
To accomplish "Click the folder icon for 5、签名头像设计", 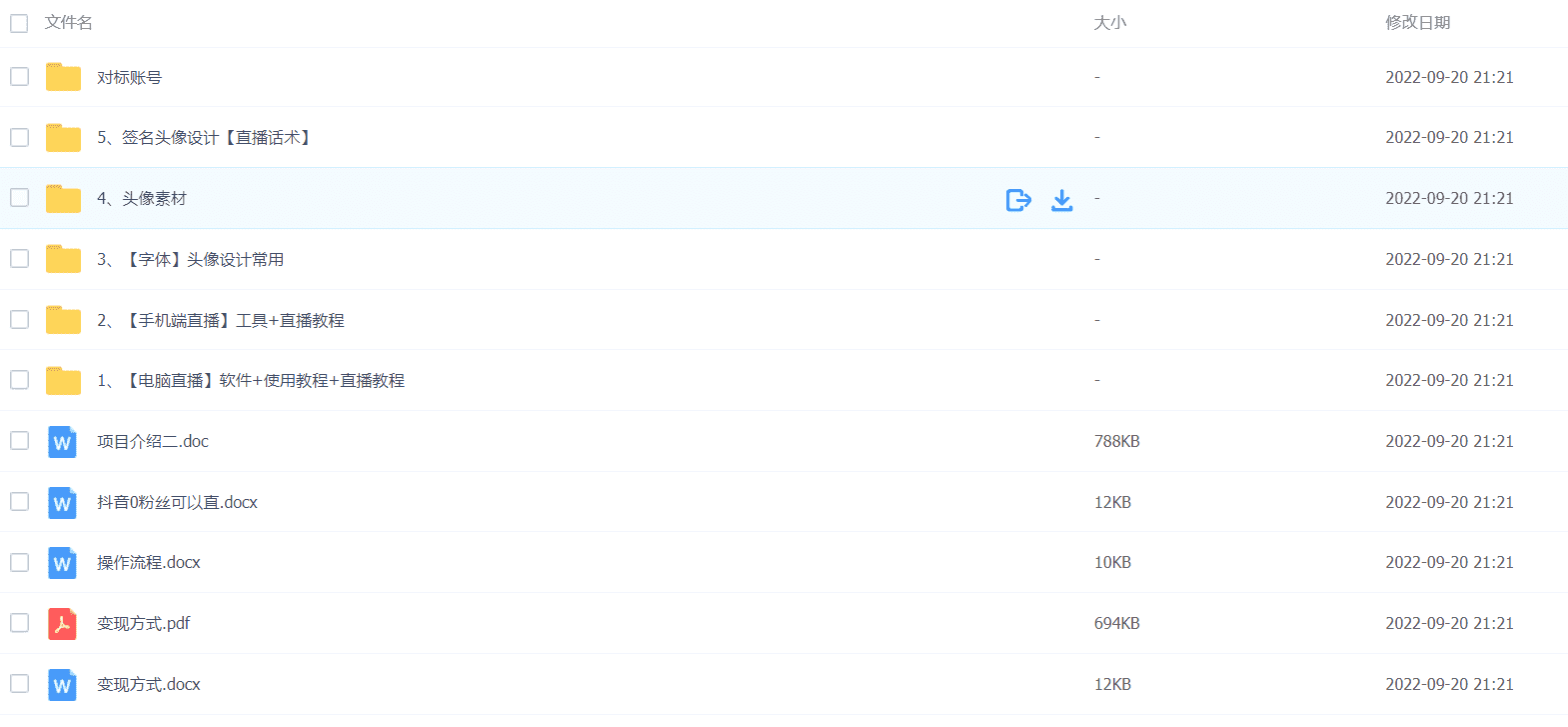I will click(63, 138).
